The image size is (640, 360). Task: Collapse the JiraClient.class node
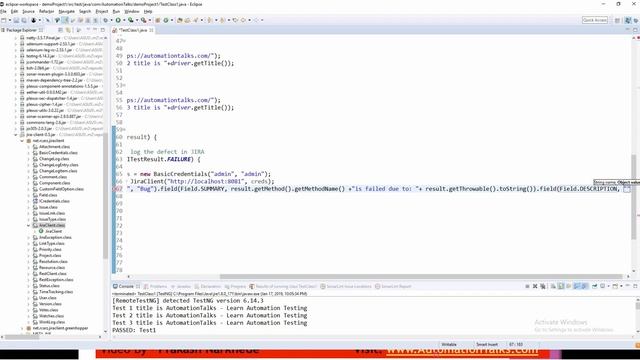click(28, 225)
